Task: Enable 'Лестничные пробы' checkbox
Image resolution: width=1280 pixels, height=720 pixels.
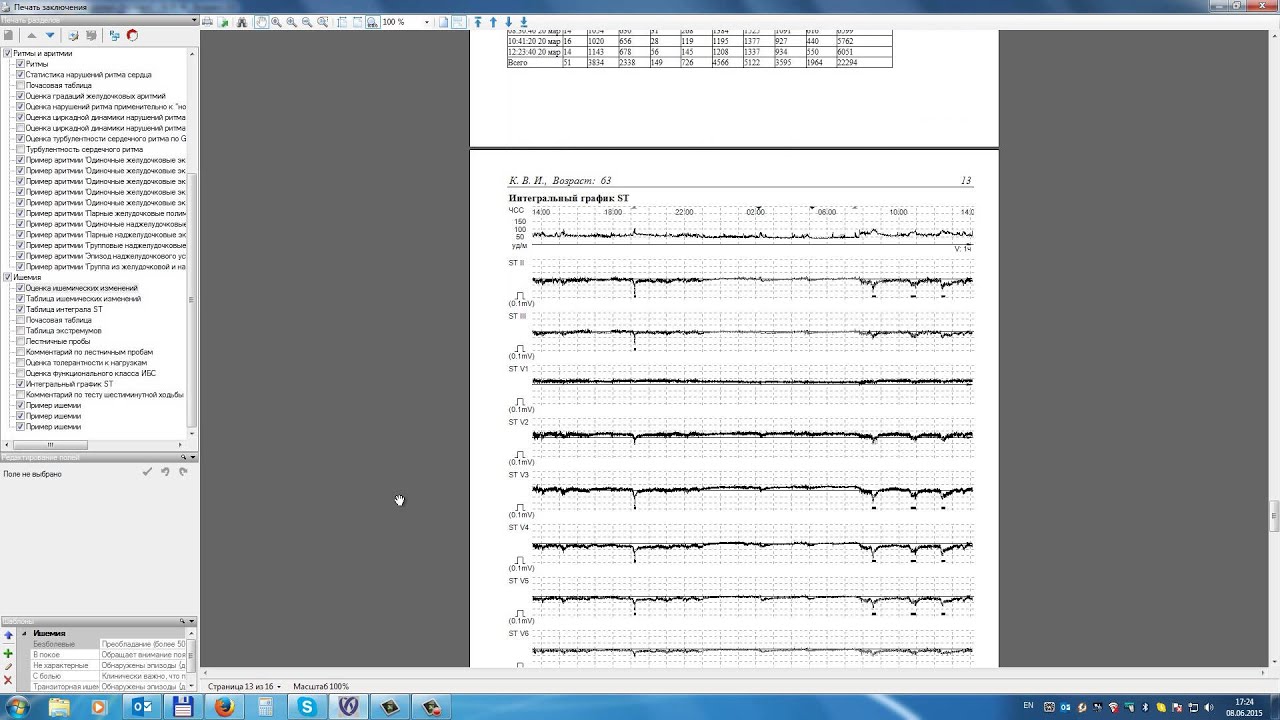Action: pos(20,341)
